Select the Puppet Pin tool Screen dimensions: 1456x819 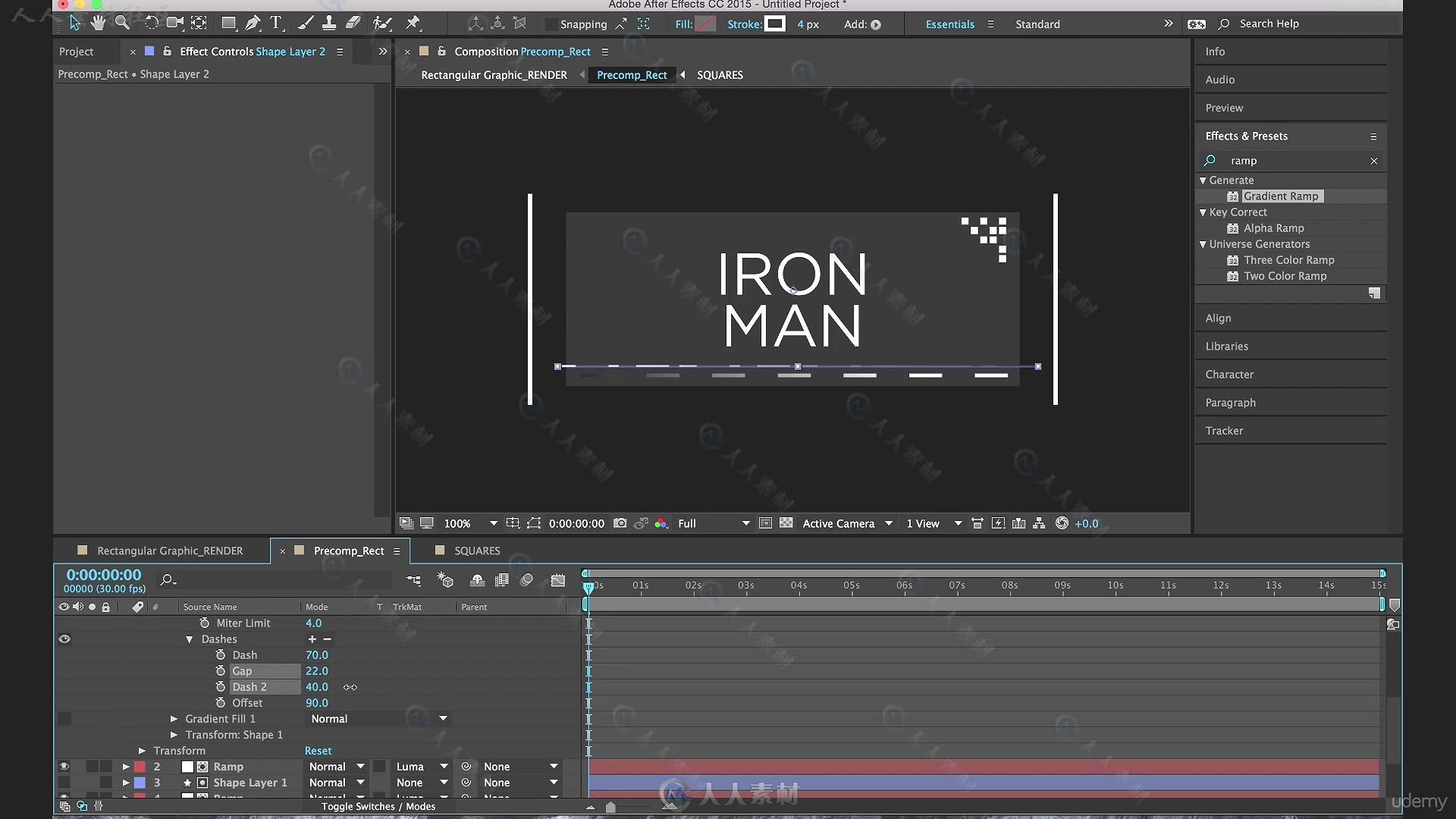point(413,24)
